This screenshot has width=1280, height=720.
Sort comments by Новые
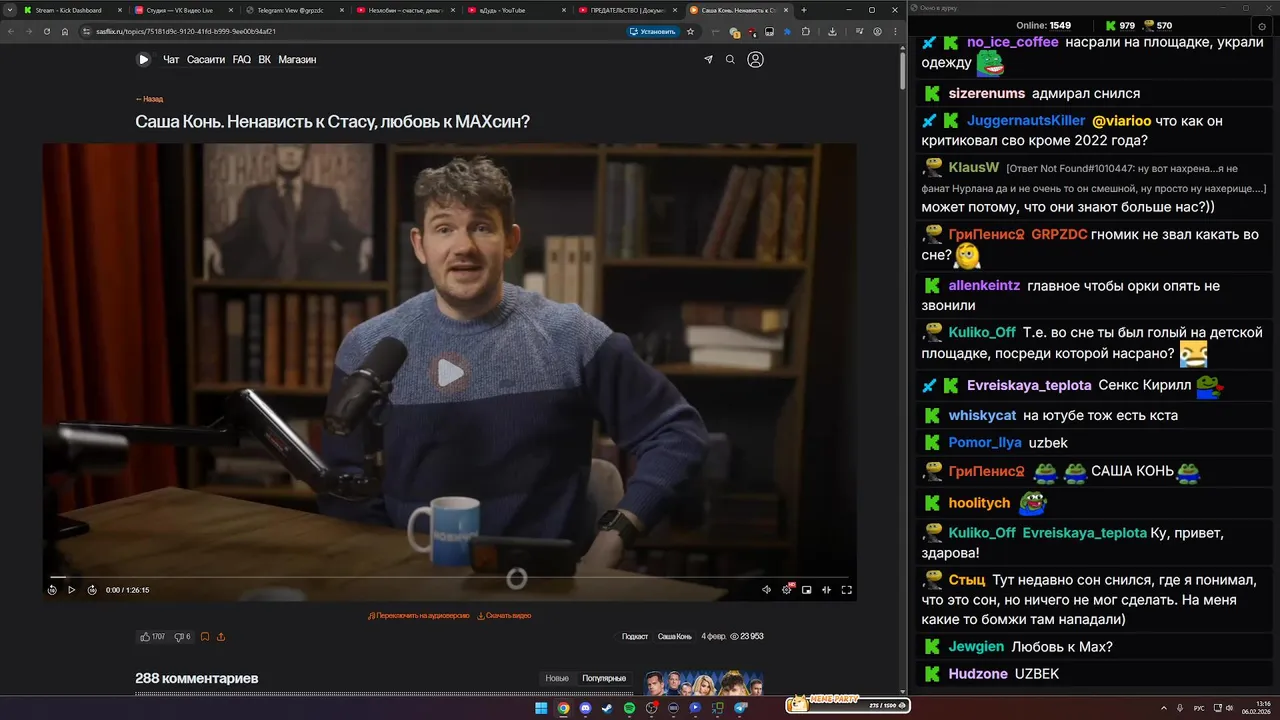tap(557, 678)
